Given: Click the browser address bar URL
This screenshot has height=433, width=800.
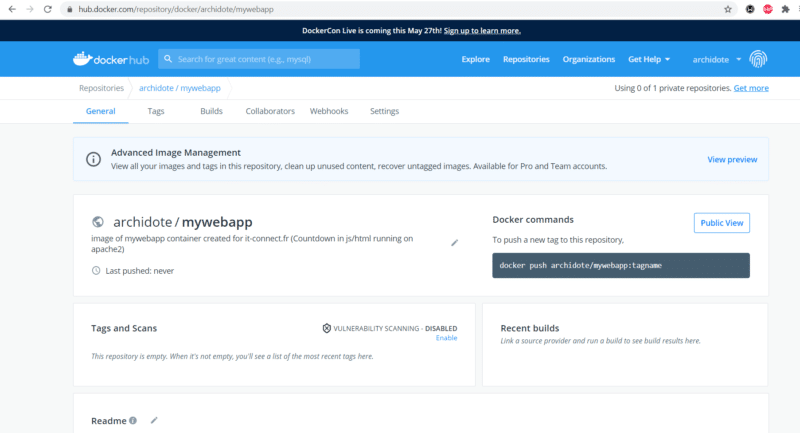Looking at the screenshot, I should pyautogui.click(x=176, y=9).
